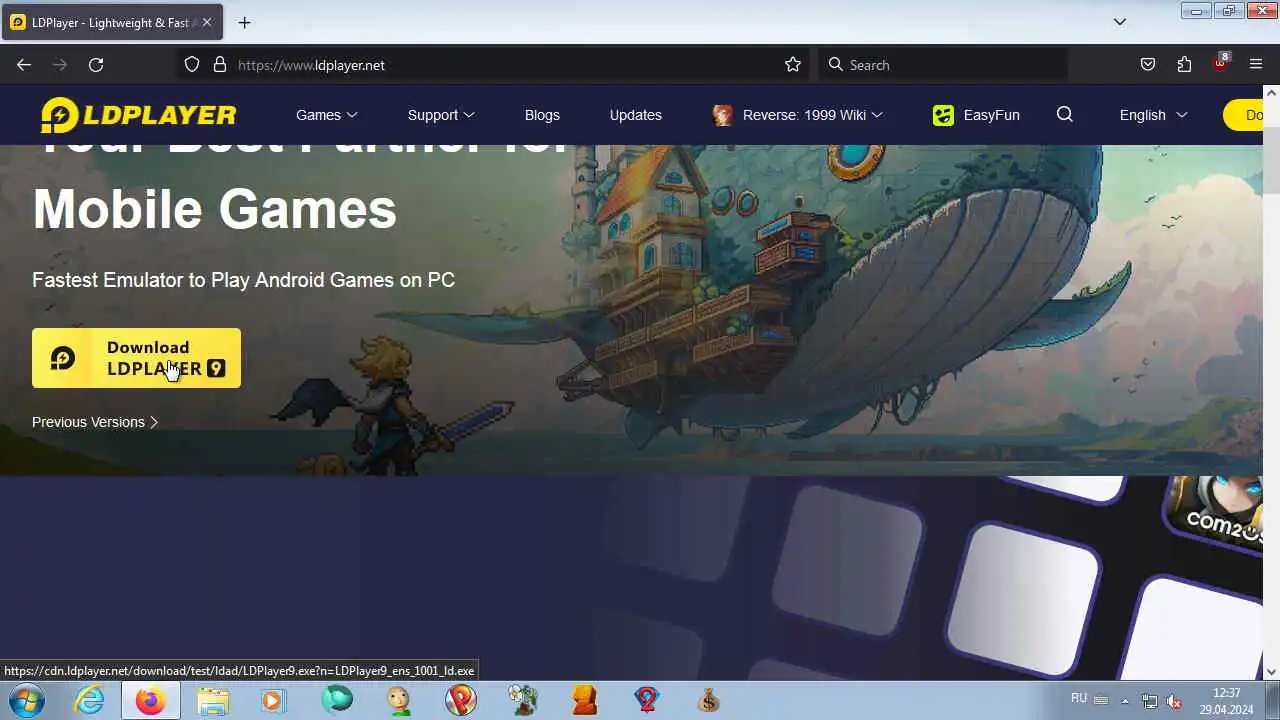
Task: Close the LDPlayer tab
Action: click(x=207, y=22)
